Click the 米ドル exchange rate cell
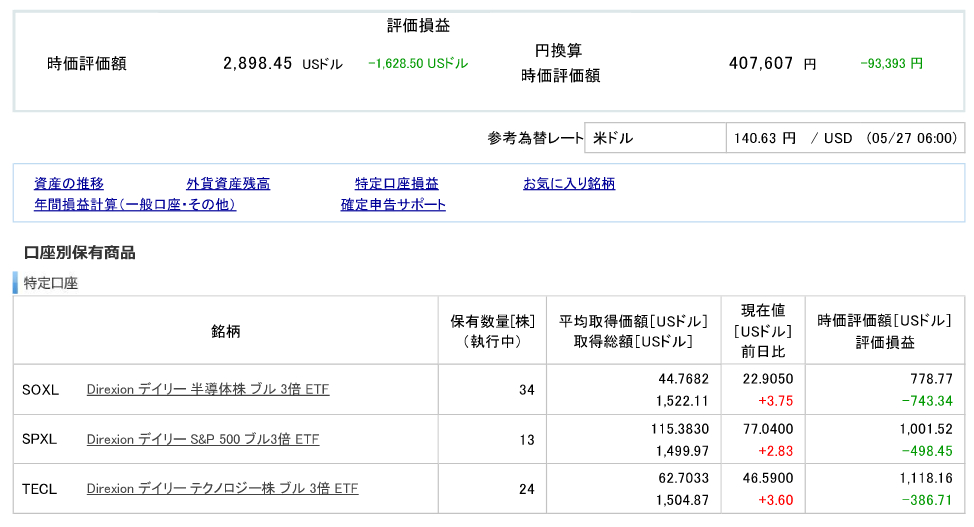Viewport: 974px width, 527px height. pyautogui.click(x=655, y=138)
